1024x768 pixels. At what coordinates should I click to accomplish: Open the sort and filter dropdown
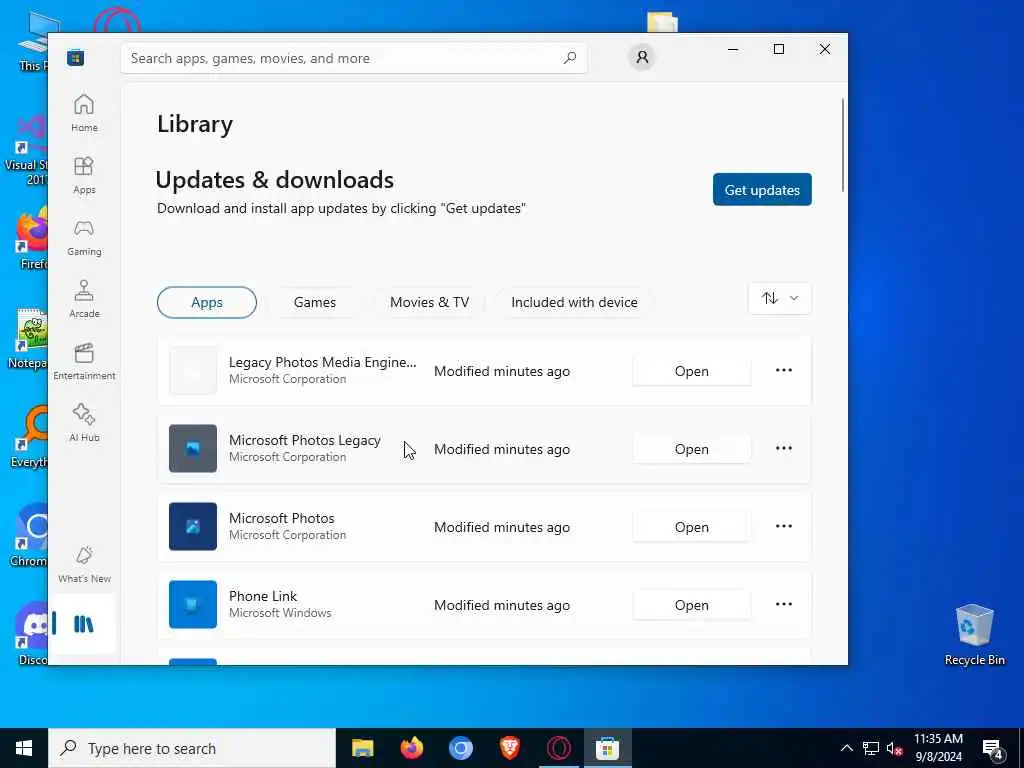[x=780, y=298]
